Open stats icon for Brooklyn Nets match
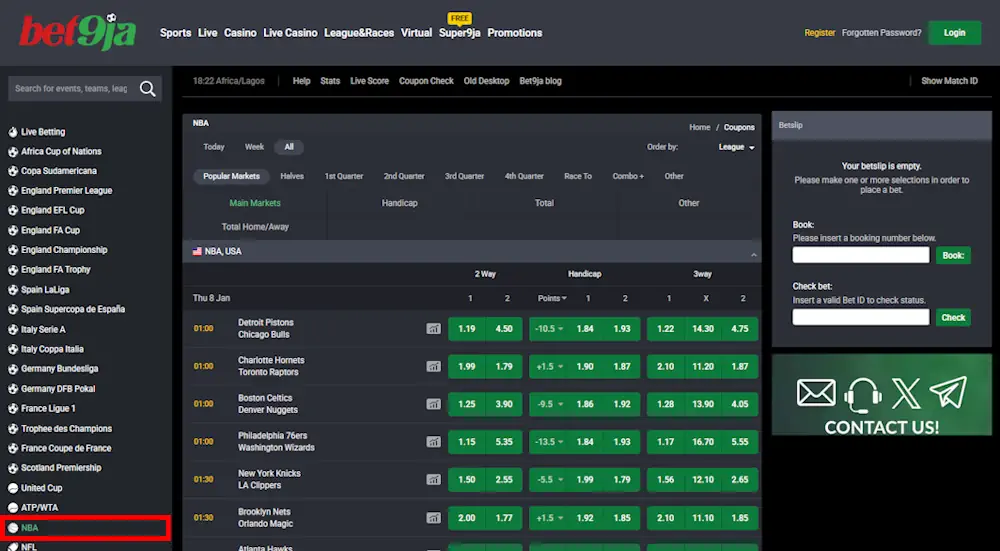 [x=434, y=518]
